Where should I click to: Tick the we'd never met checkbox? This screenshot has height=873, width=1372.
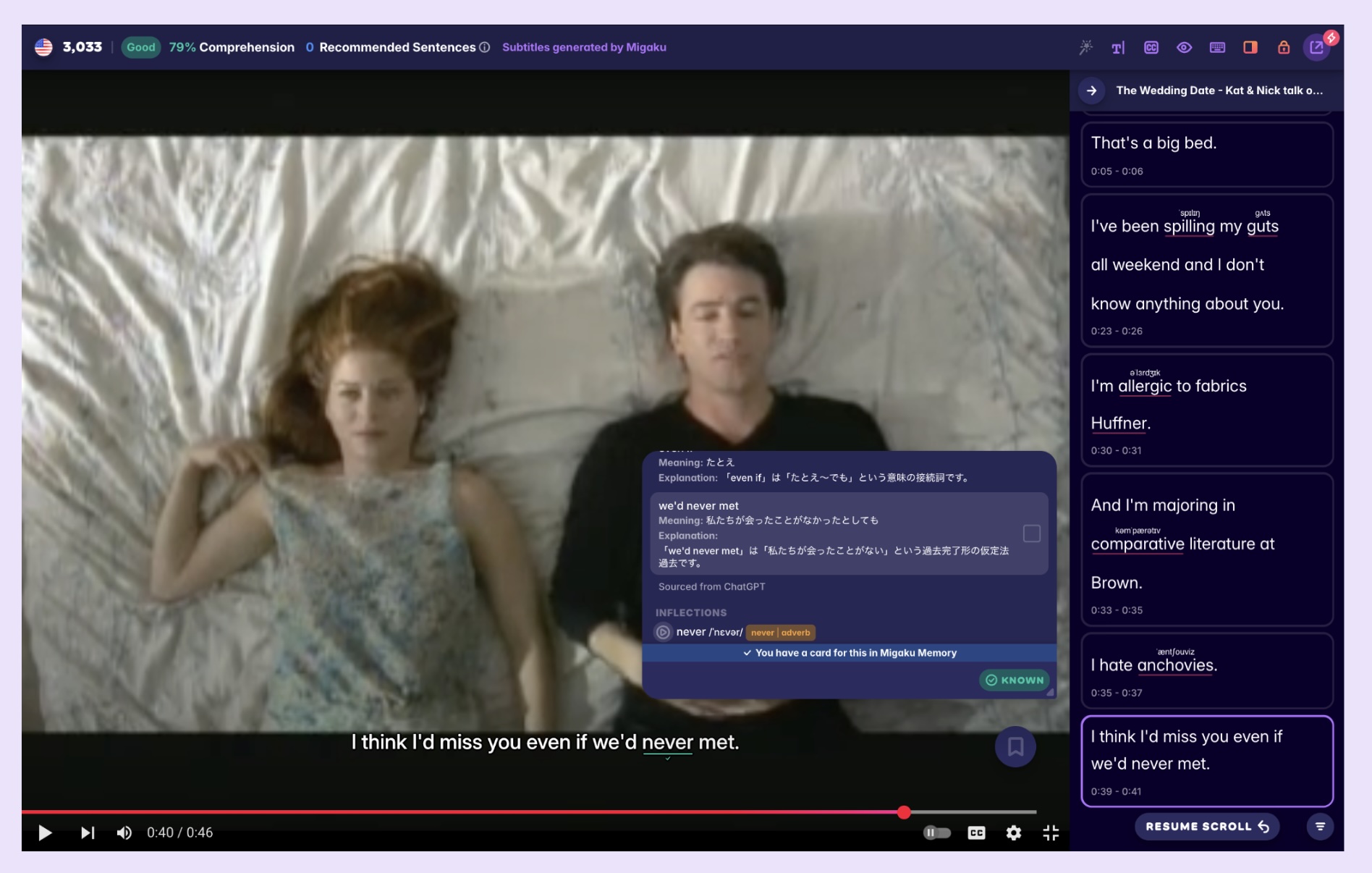[x=1032, y=533]
